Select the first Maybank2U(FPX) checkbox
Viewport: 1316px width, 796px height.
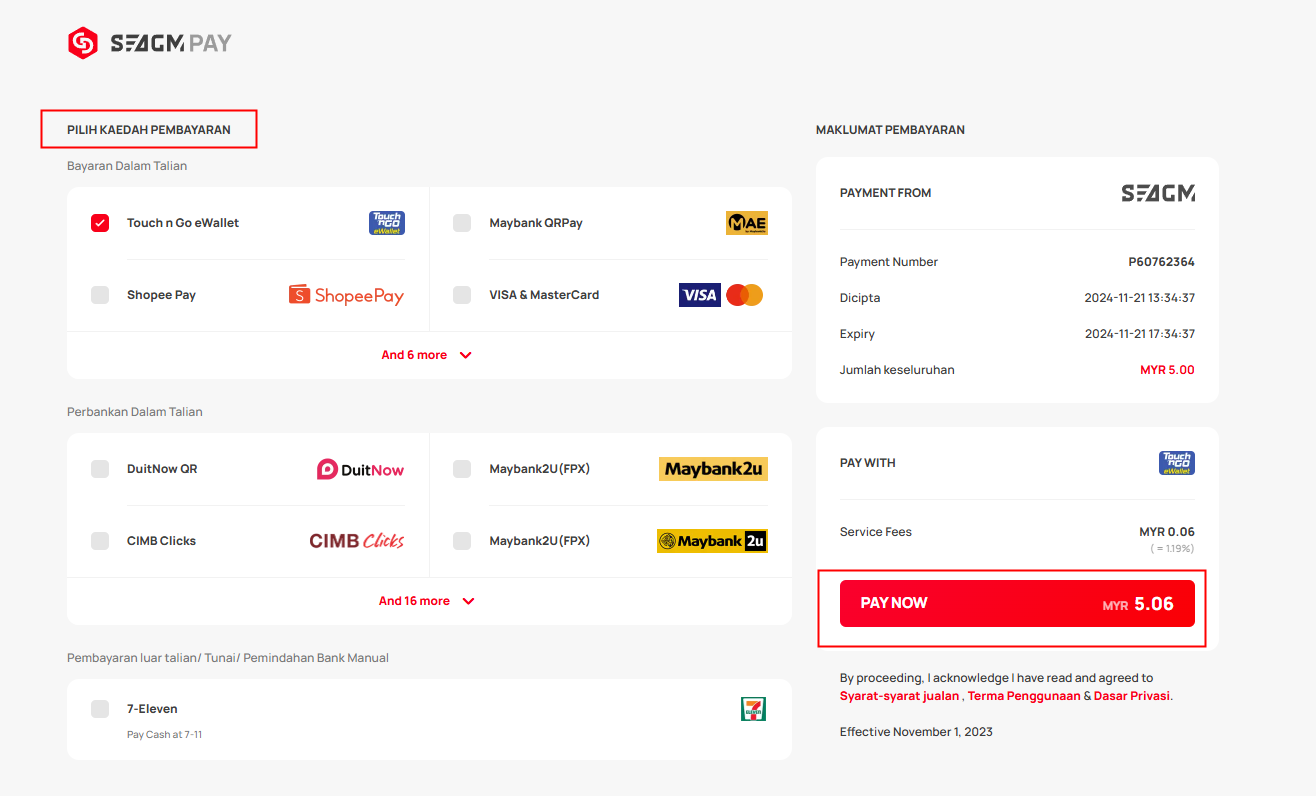click(x=462, y=469)
